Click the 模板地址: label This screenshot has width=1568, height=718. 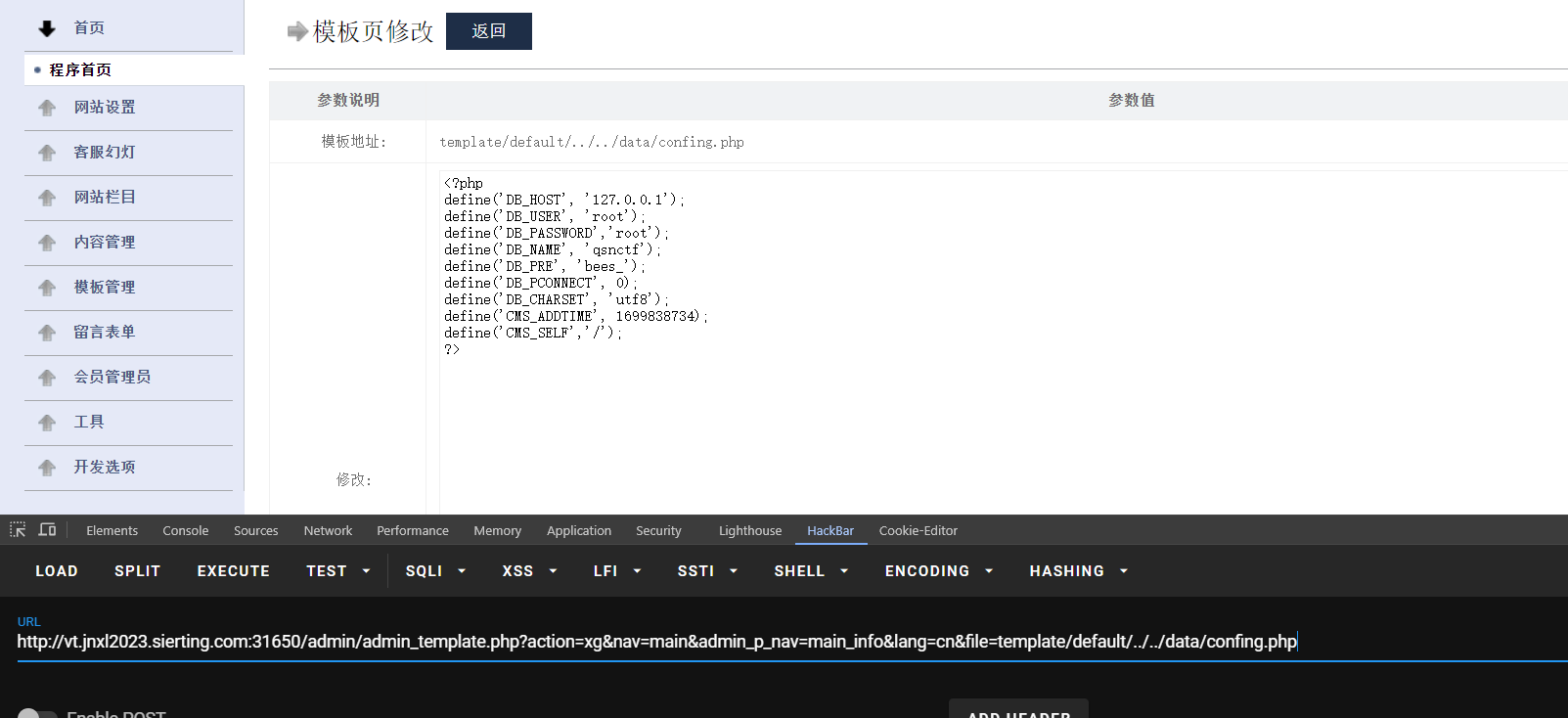coord(354,142)
